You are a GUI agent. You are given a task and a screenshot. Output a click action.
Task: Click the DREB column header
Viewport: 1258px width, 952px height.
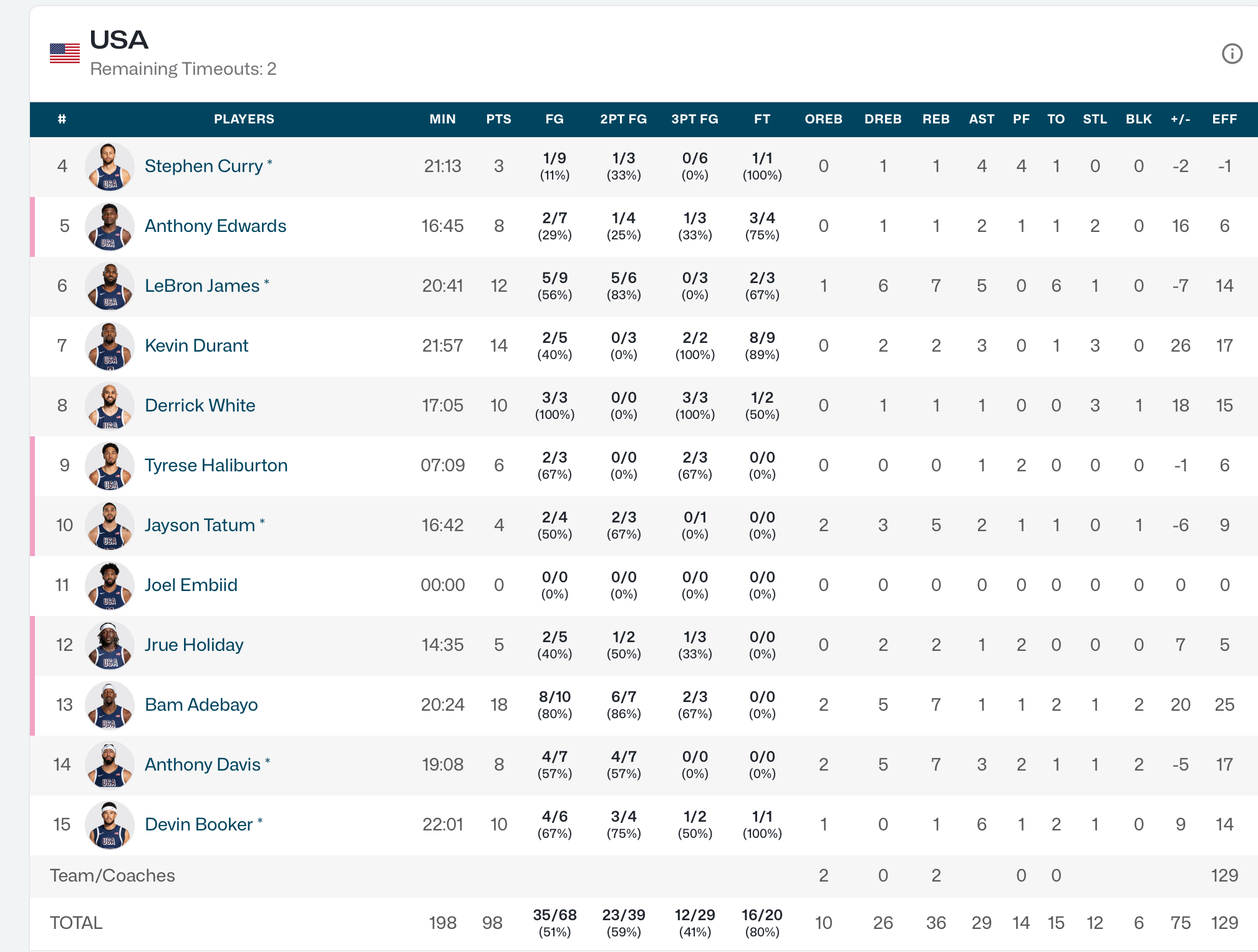[x=883, y=119]
